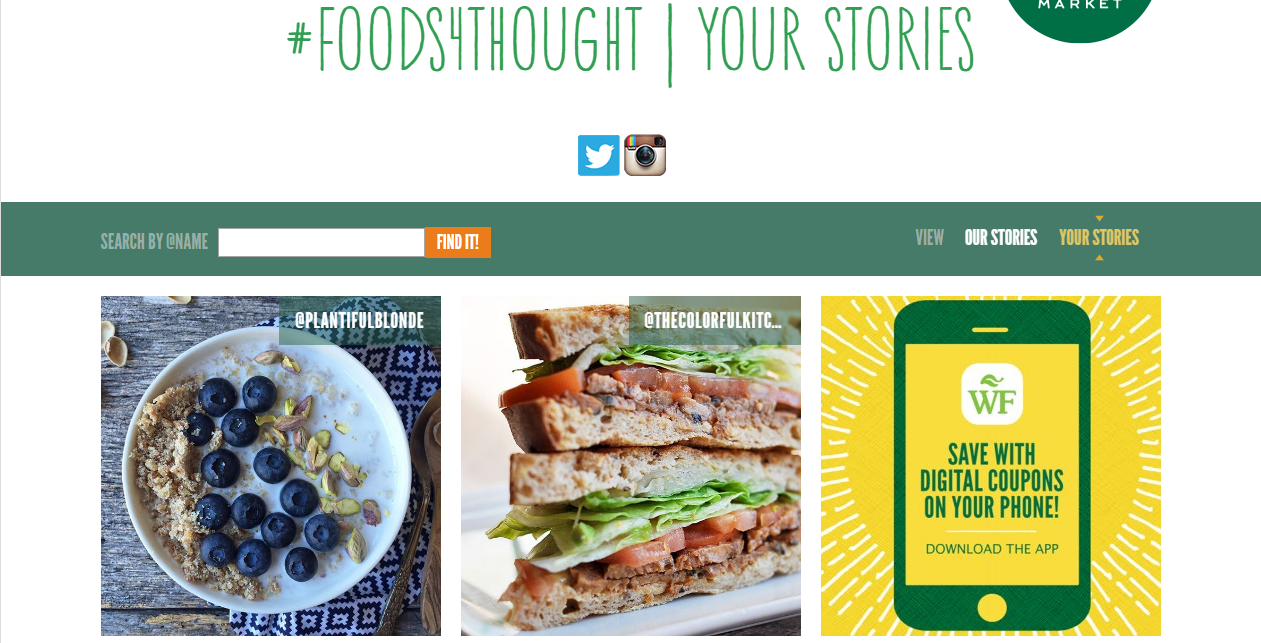Click the VIEW label in the green bar
Screen dimensions: 1261x643
tap(929, 238)
